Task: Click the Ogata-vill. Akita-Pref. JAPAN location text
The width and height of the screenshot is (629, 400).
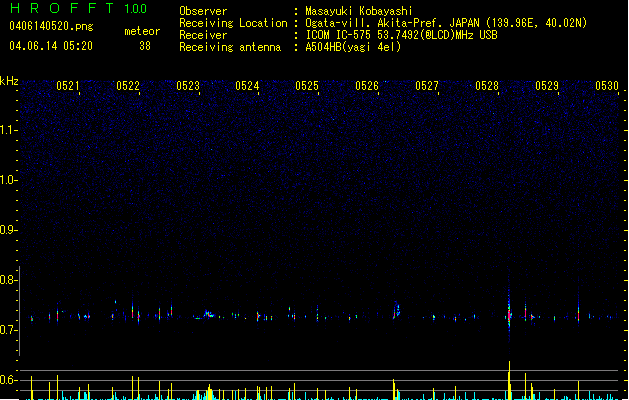Action: (446, 23)
